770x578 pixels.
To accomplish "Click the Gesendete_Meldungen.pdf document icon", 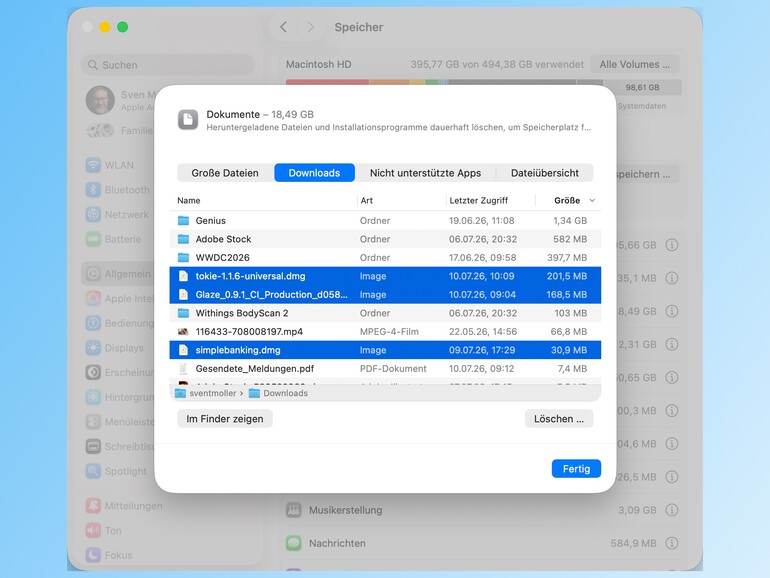I will [x=183, y=368].
